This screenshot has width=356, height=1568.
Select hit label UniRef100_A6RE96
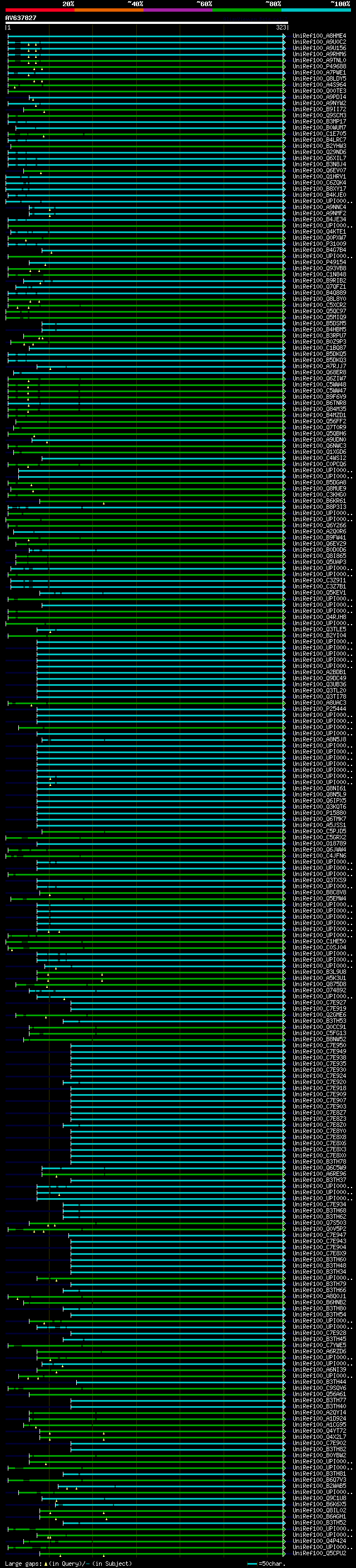(x=319, y=1174)
